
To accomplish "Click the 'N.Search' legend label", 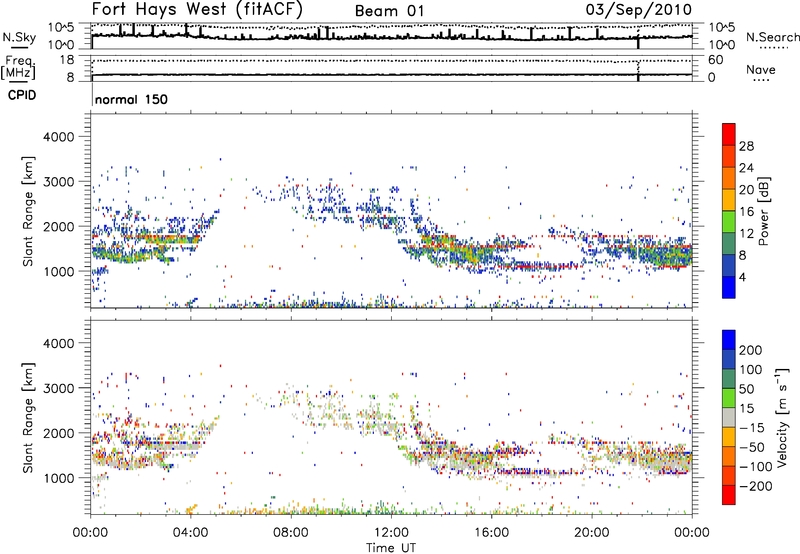I will click(x=773, y=37).
